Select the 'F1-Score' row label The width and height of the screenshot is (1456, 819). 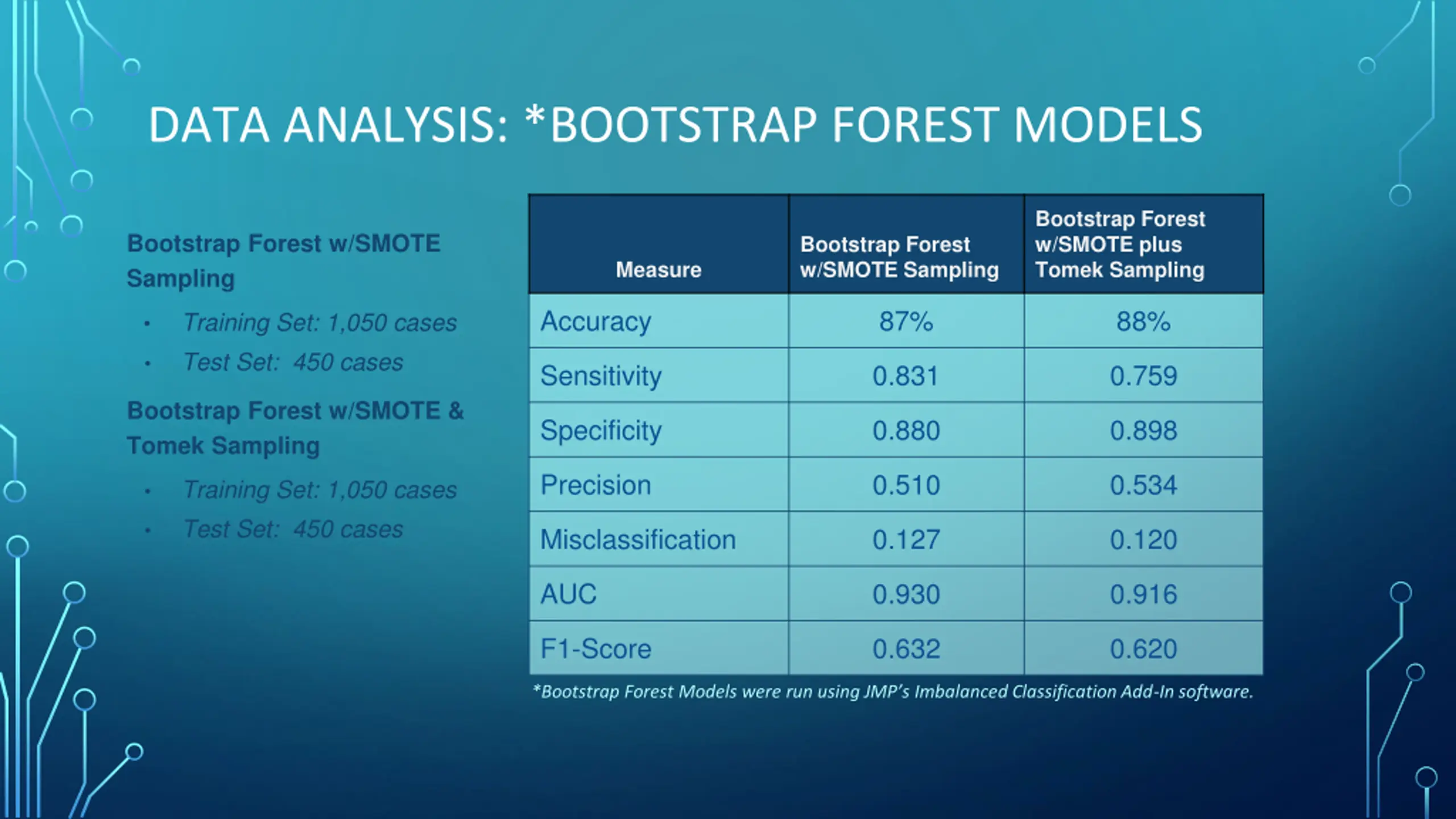pyautogui.click(x=595, y=649)
